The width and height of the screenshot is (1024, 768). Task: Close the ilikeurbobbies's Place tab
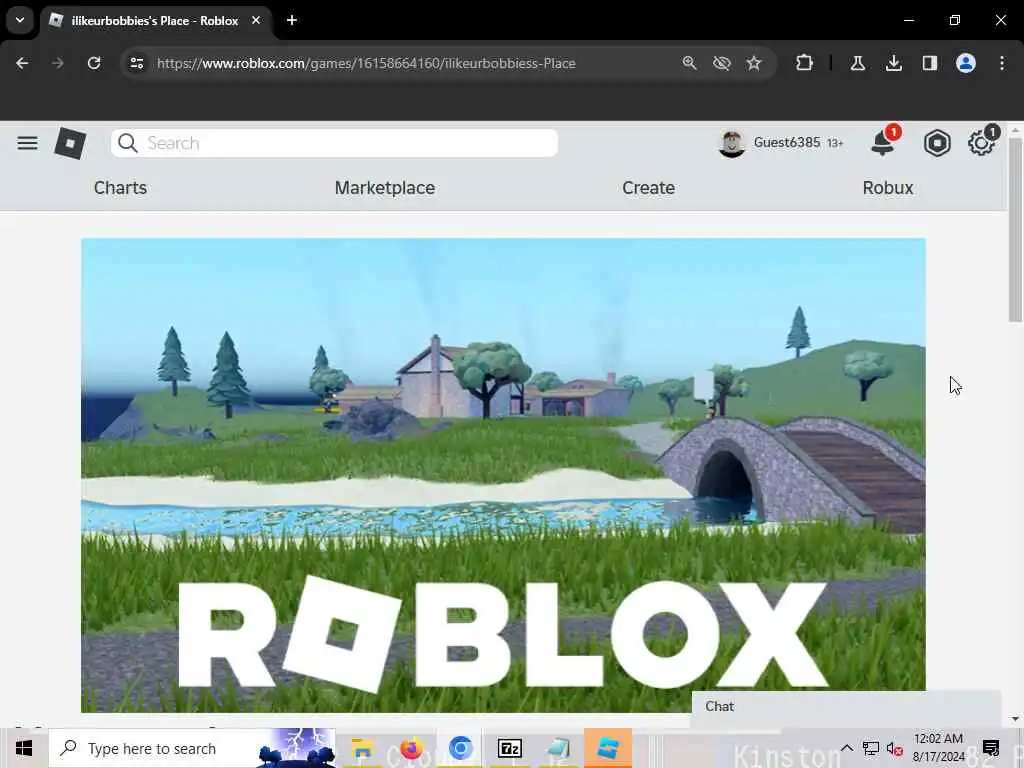tap(256, 20)
